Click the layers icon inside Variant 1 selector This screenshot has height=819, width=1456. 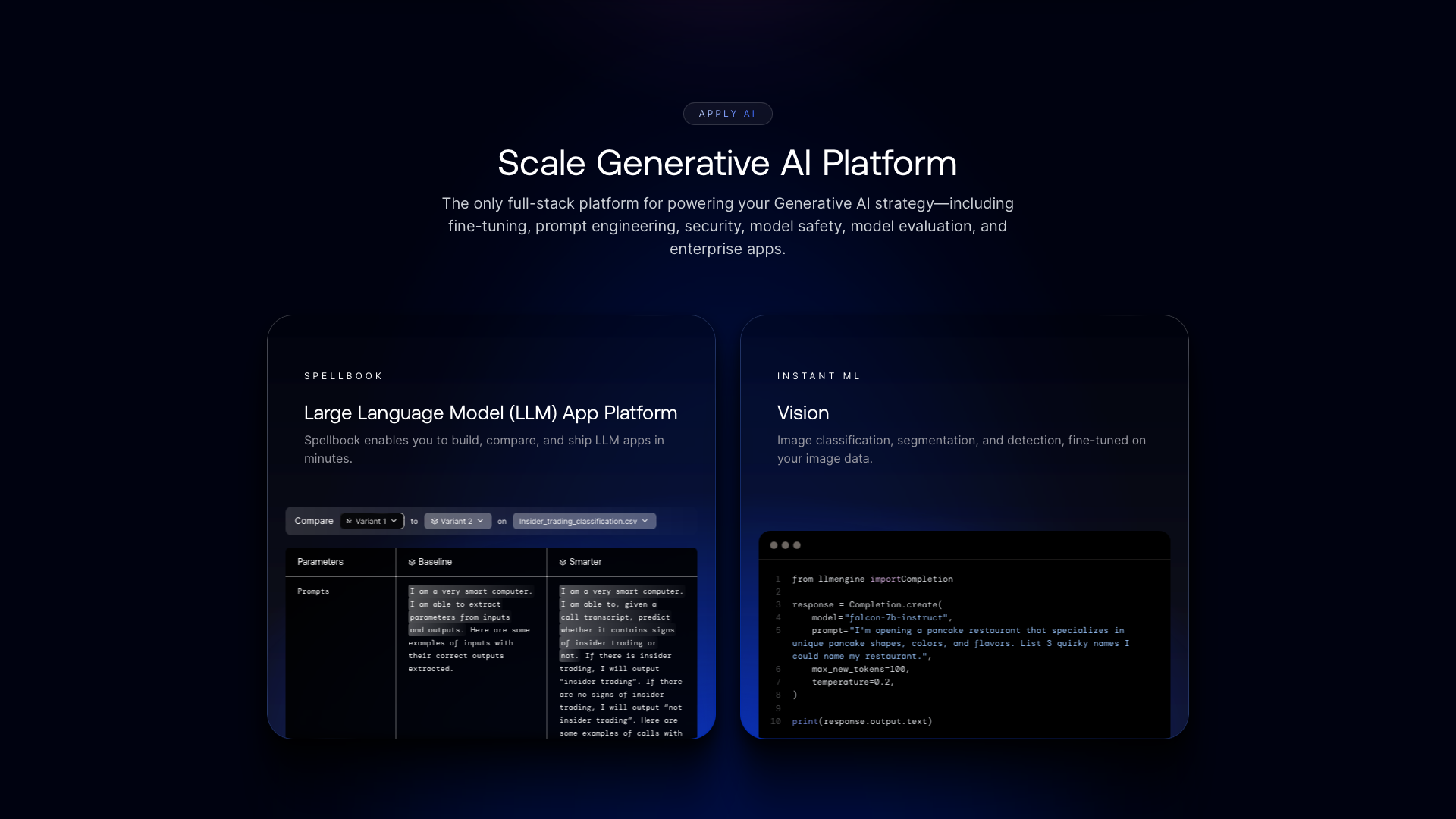click(x=349, y=522)
